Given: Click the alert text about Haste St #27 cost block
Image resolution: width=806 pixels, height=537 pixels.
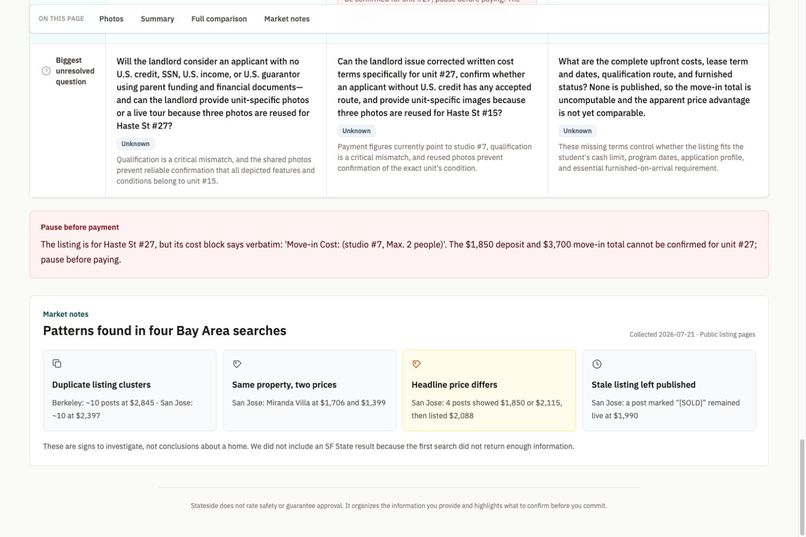Looking at the screenshot, I should pyautogui.click(x=398, y=252).
